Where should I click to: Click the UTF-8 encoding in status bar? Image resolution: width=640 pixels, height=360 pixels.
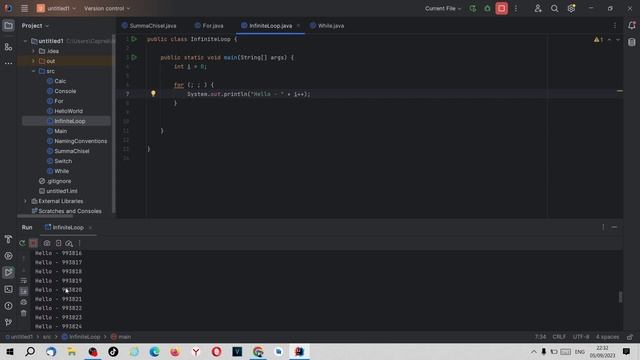581,337
